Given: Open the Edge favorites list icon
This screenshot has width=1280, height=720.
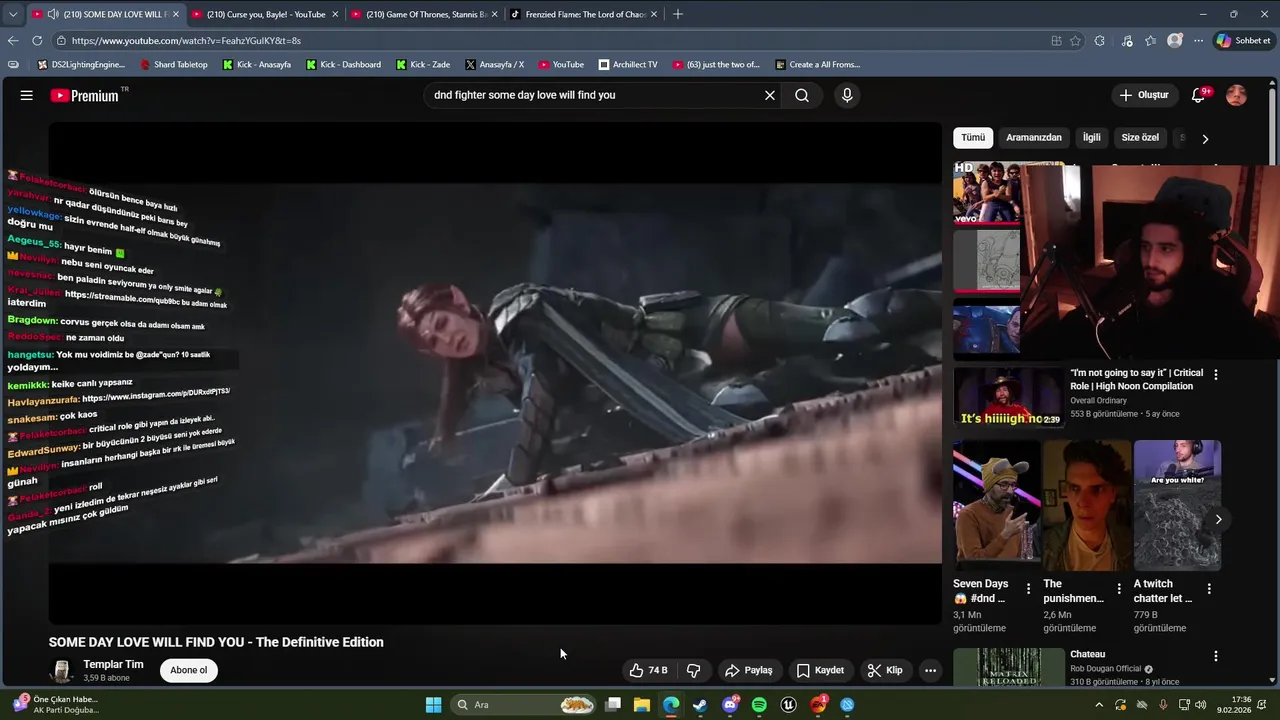Looking at the screenshot, I should (1151, 41).
